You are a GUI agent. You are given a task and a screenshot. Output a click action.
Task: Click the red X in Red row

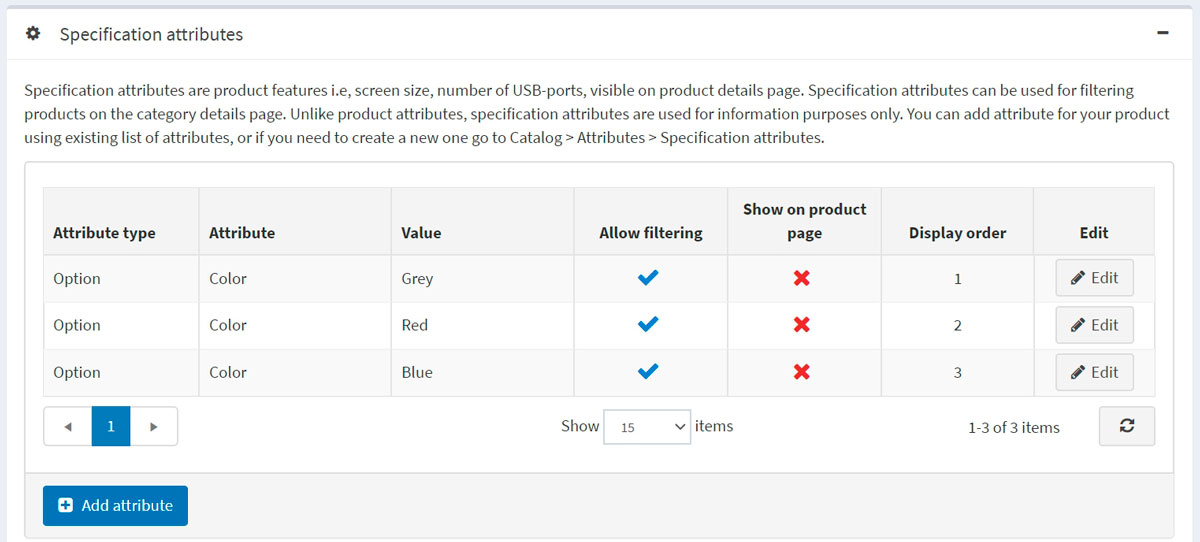coord(802,325)
